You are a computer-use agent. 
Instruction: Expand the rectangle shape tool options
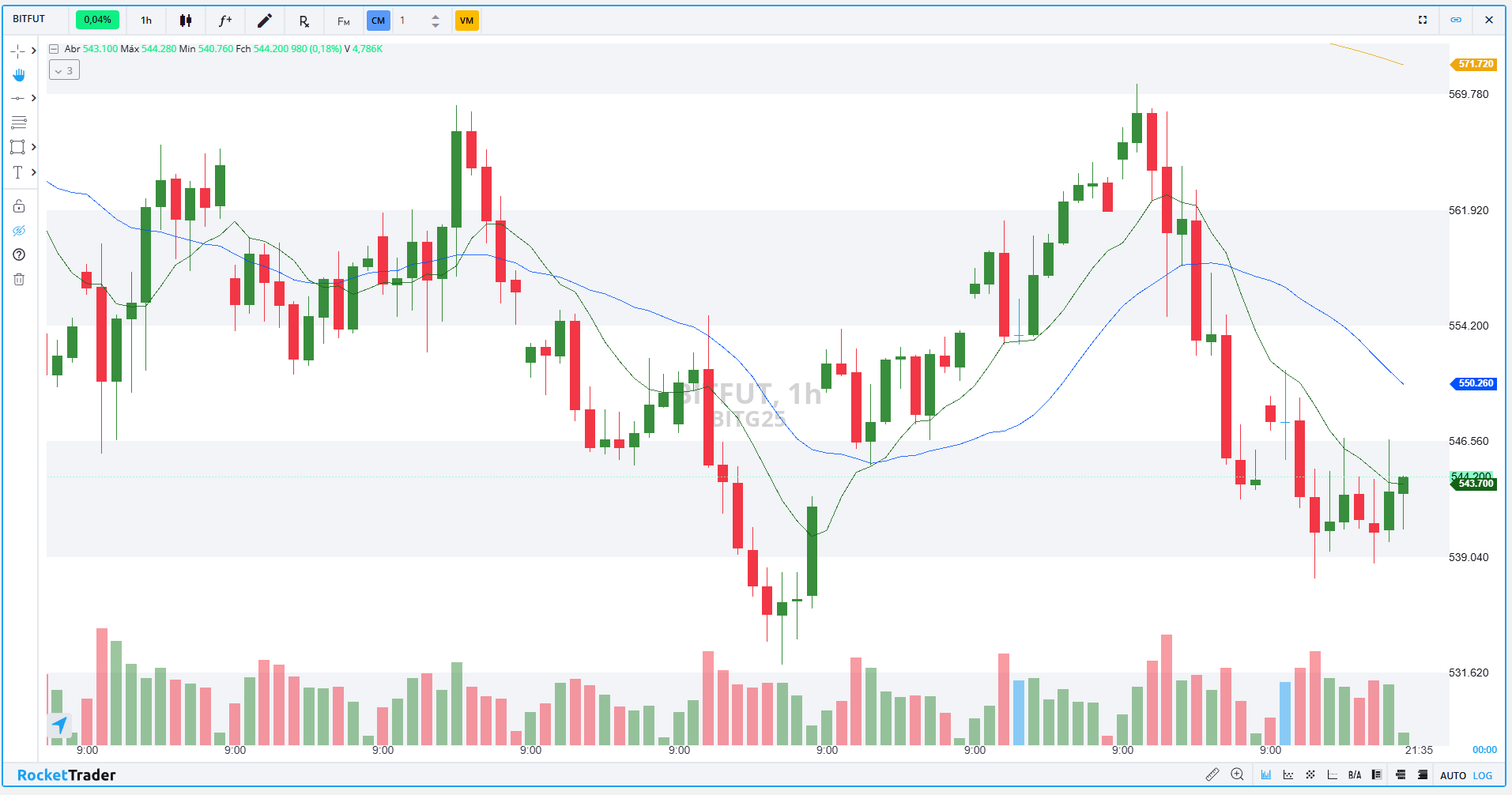coord(33,147)
